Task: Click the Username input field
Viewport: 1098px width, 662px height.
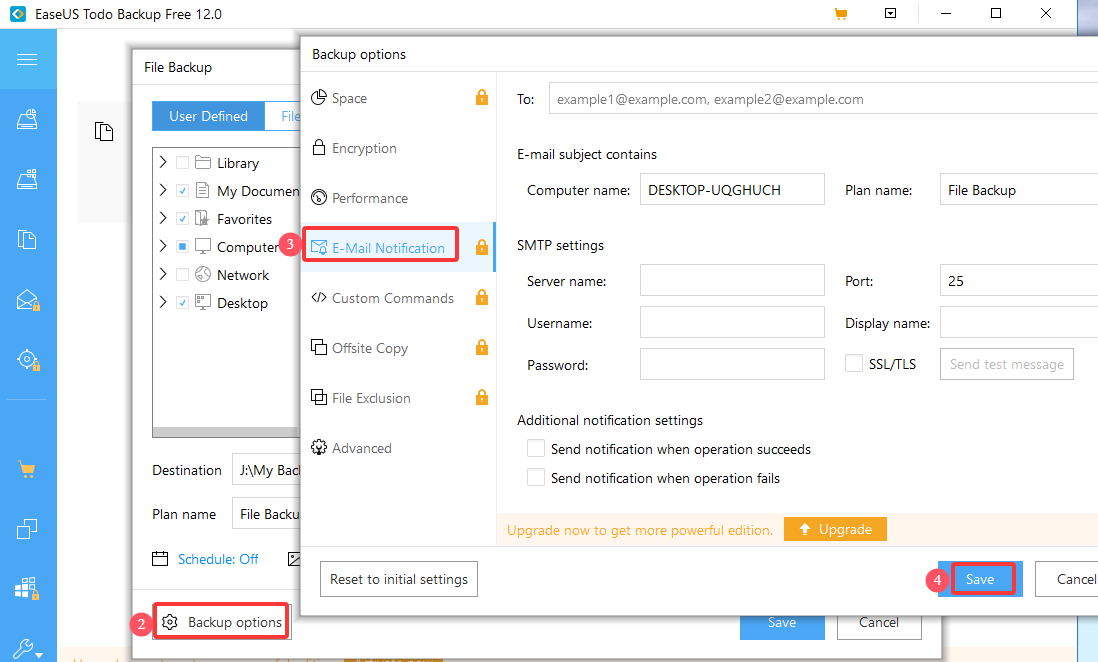Action: click(732, 323)
